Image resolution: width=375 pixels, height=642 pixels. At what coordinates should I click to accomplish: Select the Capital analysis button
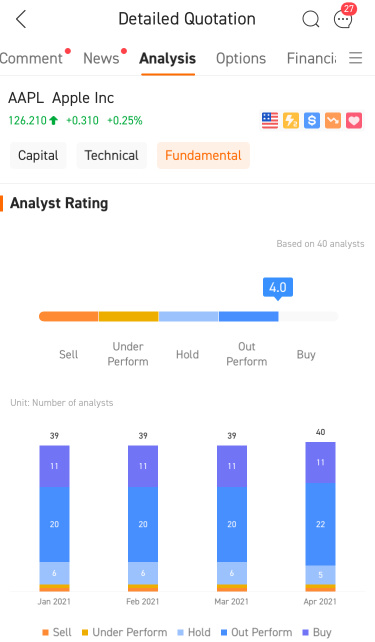tap(38, 156)
